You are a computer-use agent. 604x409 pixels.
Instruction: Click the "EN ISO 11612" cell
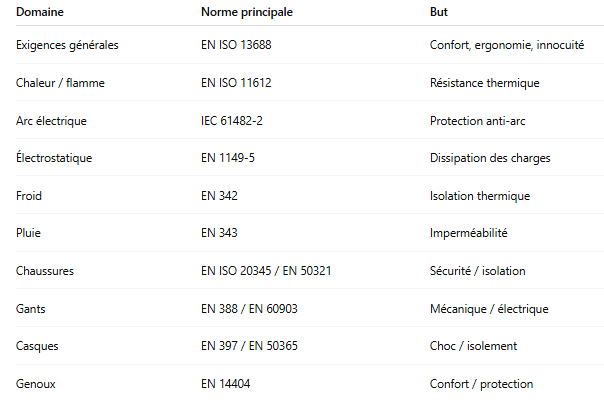pyautogui.click(x=236, y=83)
